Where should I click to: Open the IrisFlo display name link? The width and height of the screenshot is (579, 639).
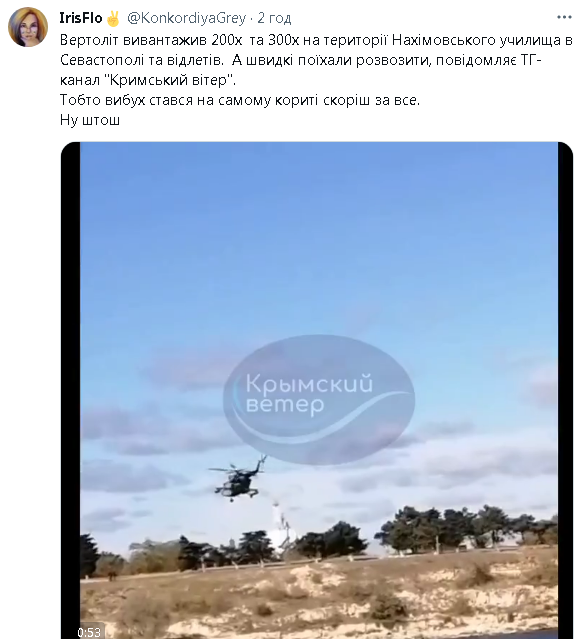click(81, 18)
